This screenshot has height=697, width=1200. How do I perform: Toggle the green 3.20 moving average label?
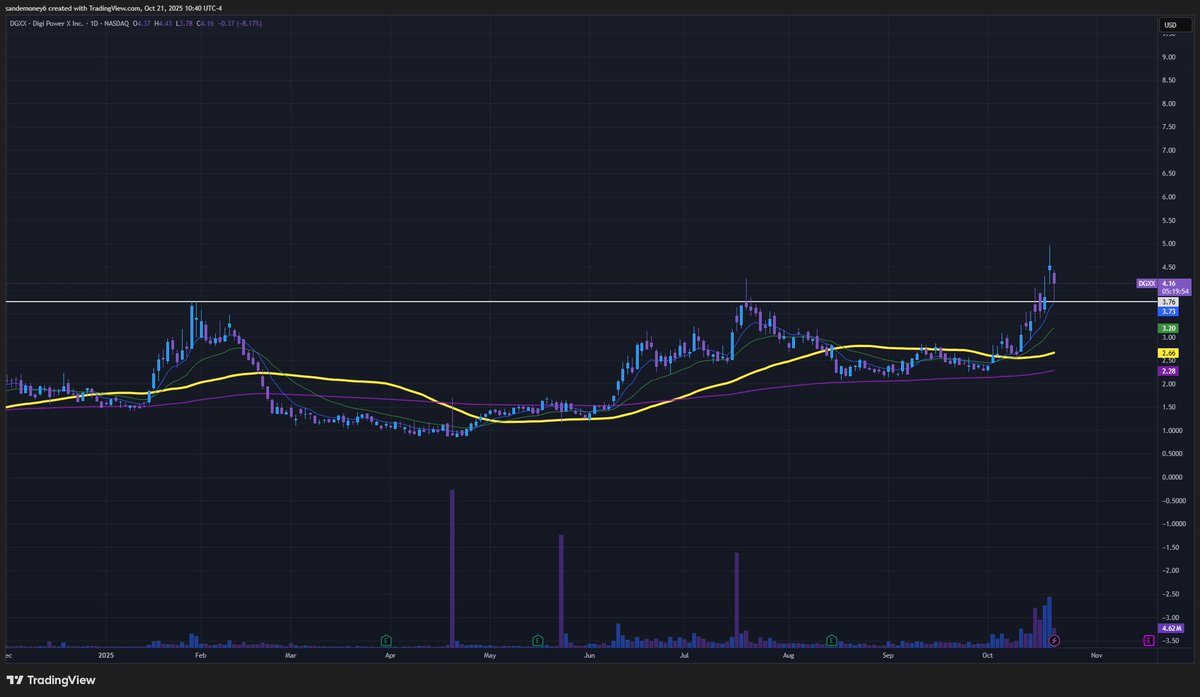pos(1167,327)
